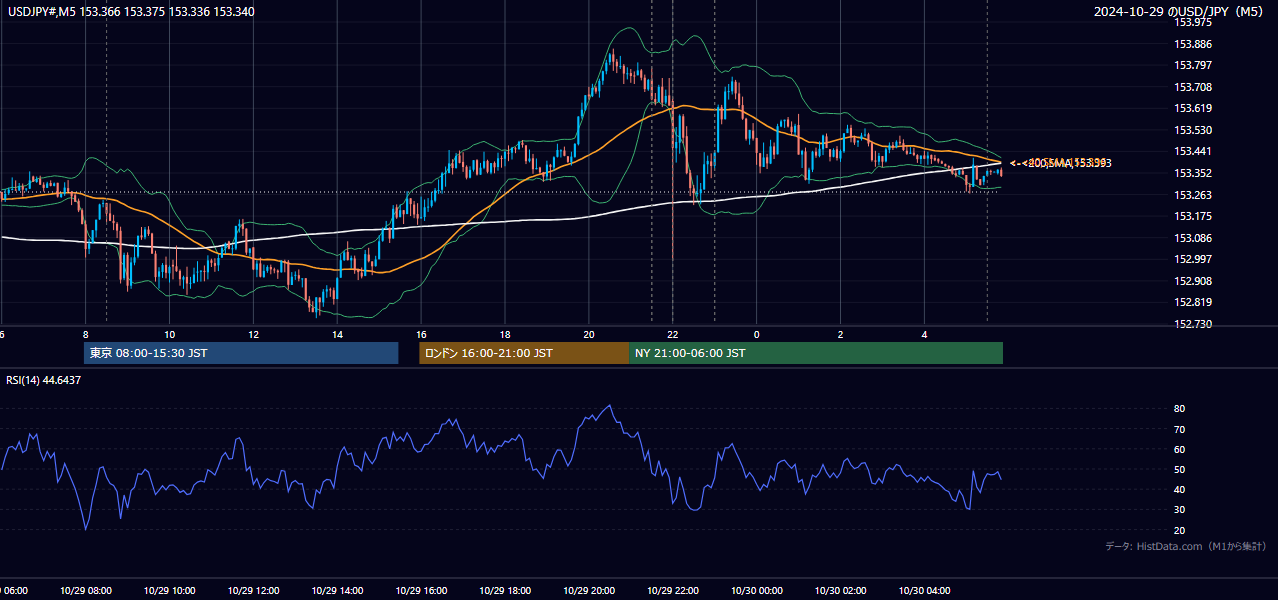Click hour label 4 under price chart
1278x600 pixels.
pyautogui.click(x=925, y=334)
